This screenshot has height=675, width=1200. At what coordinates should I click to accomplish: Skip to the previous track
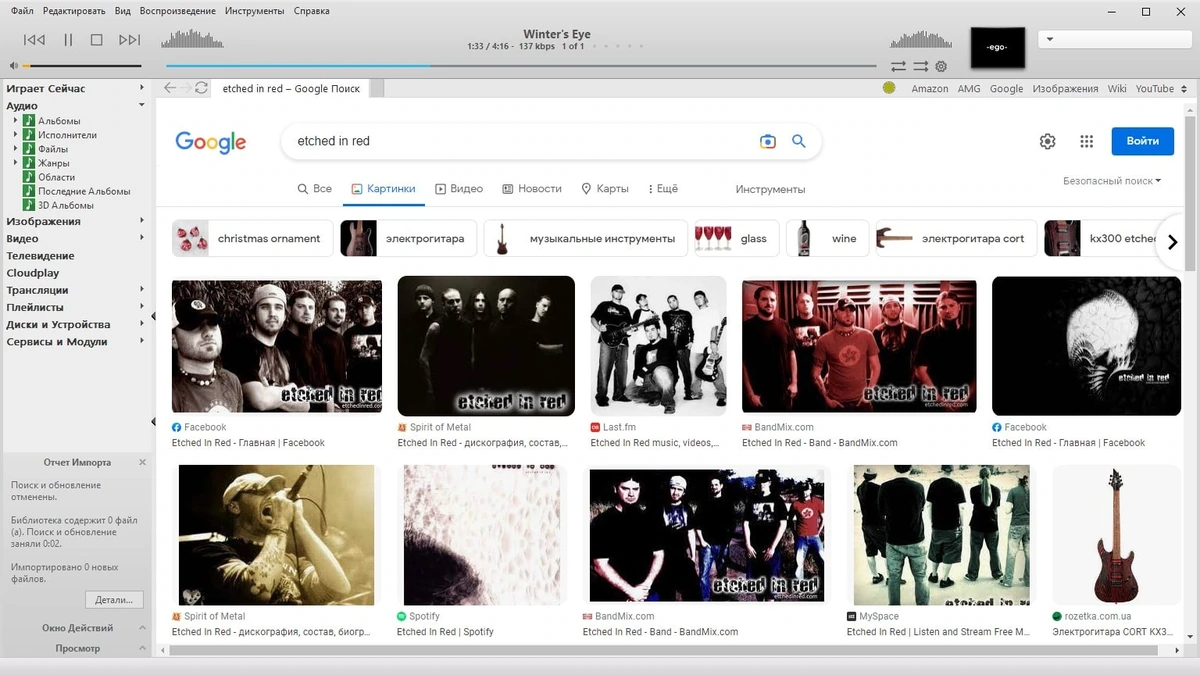tap(34, 40)
